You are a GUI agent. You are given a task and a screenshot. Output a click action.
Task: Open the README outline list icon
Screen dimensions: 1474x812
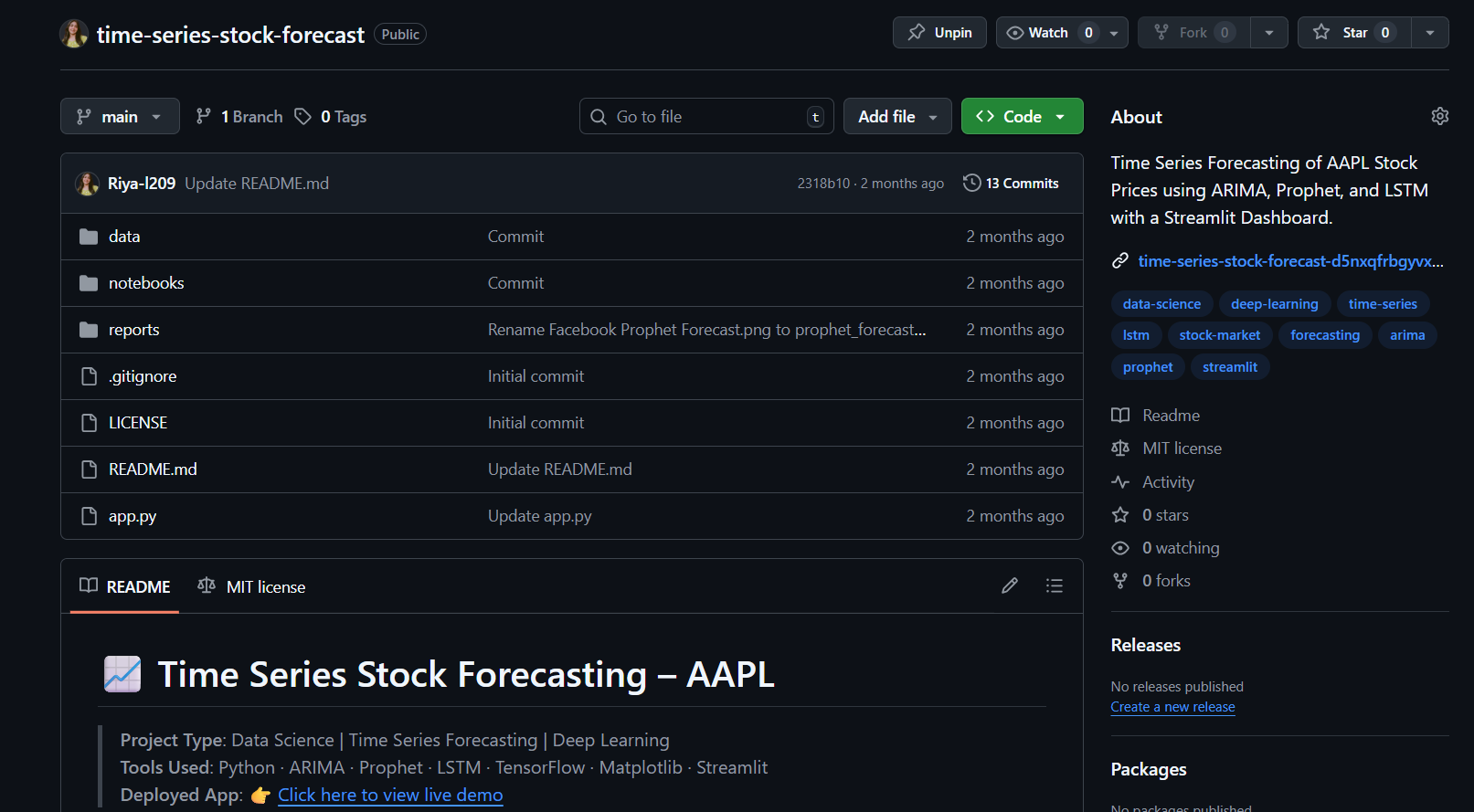pos(1054,585)
